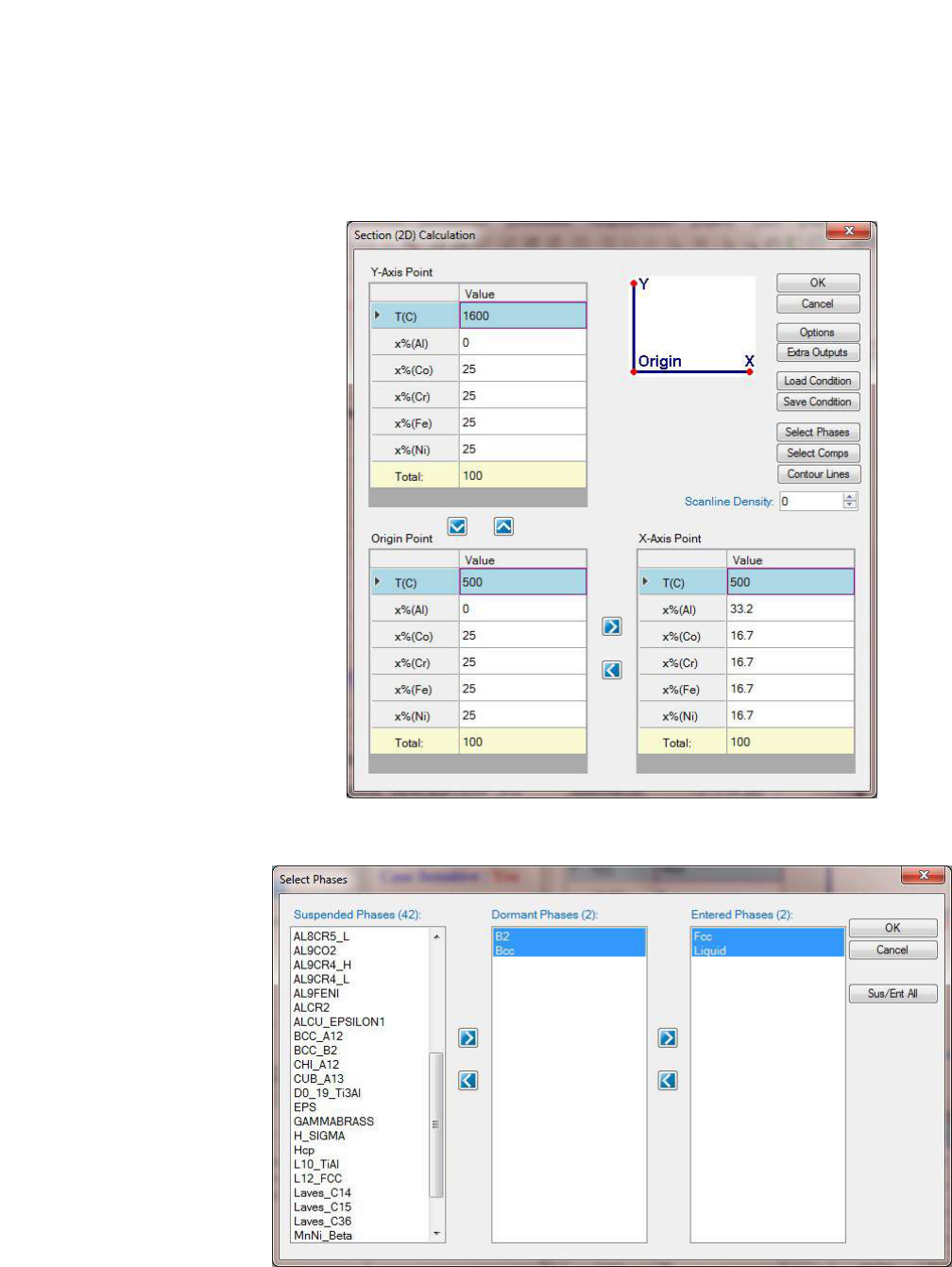The image size is (952, 1267).
Task: Edit Y-Axis Point x%(Al) value
Action: tap(522, 342)
